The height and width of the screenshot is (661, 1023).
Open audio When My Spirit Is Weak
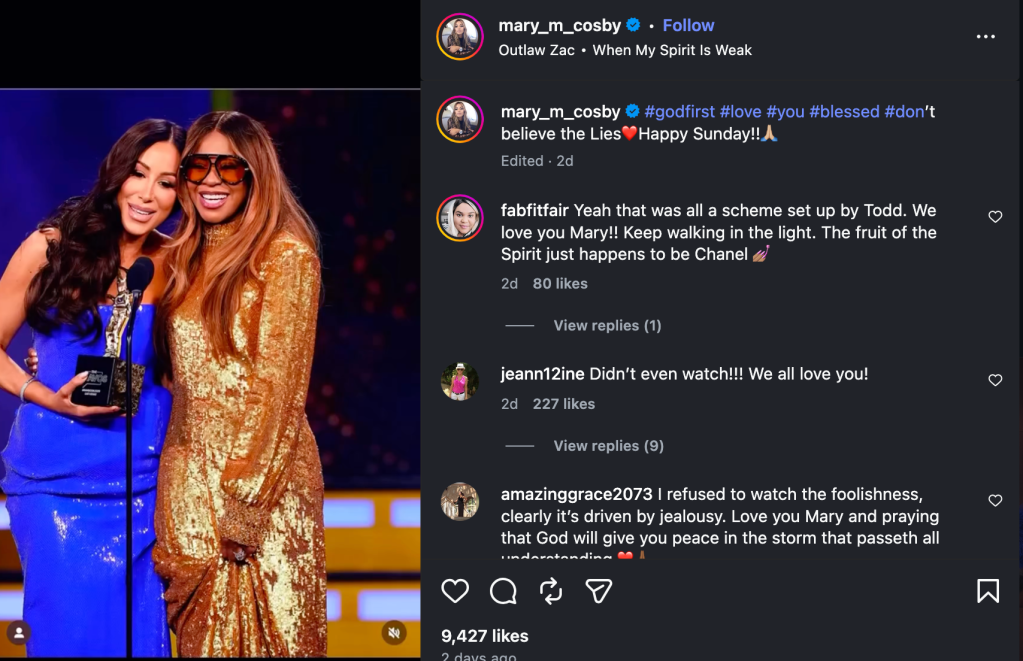[x=672, y=50]
